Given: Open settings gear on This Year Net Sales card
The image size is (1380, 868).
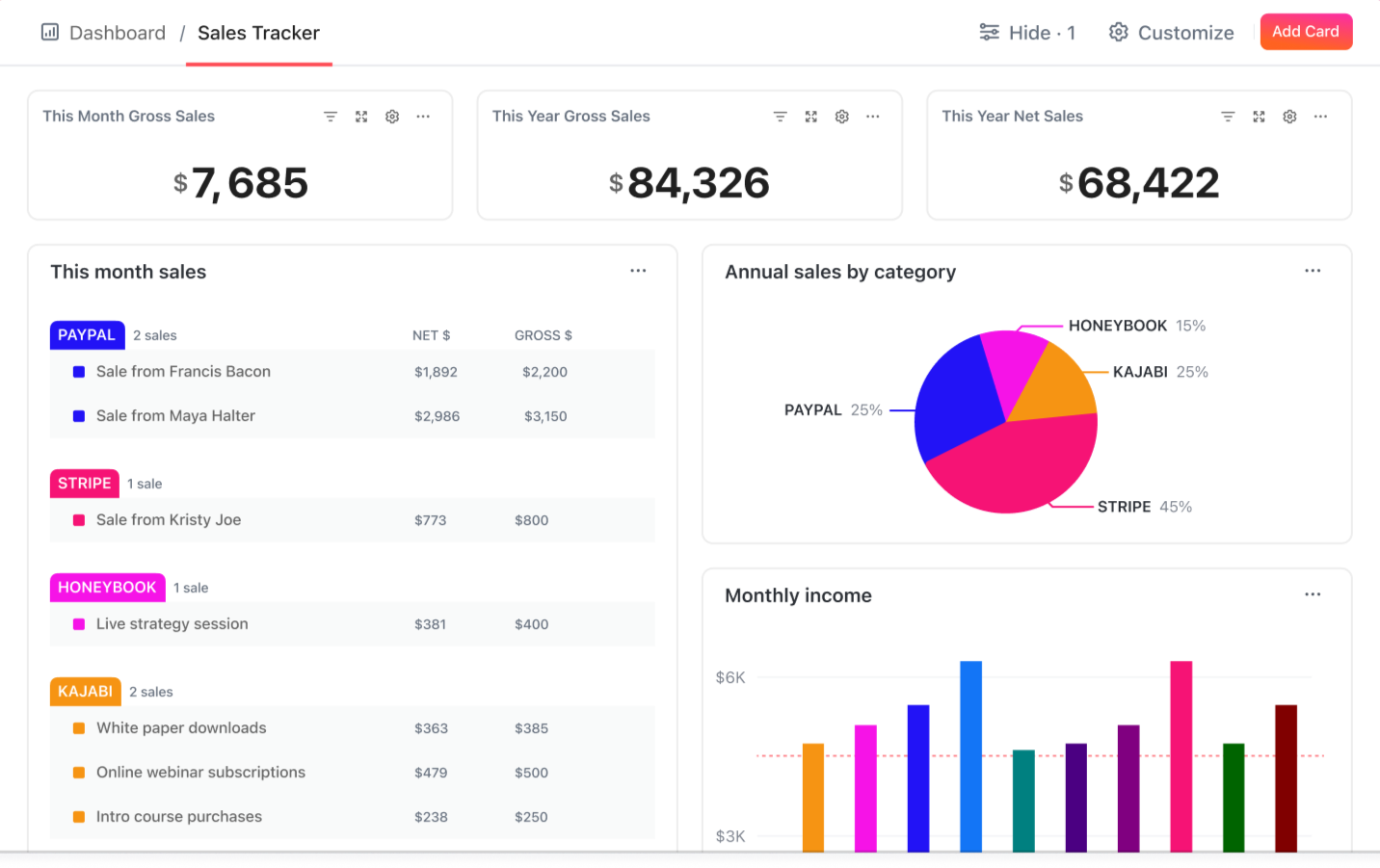Looking at the screenshot, I should pyautogui.click(x=1289, y=116).
